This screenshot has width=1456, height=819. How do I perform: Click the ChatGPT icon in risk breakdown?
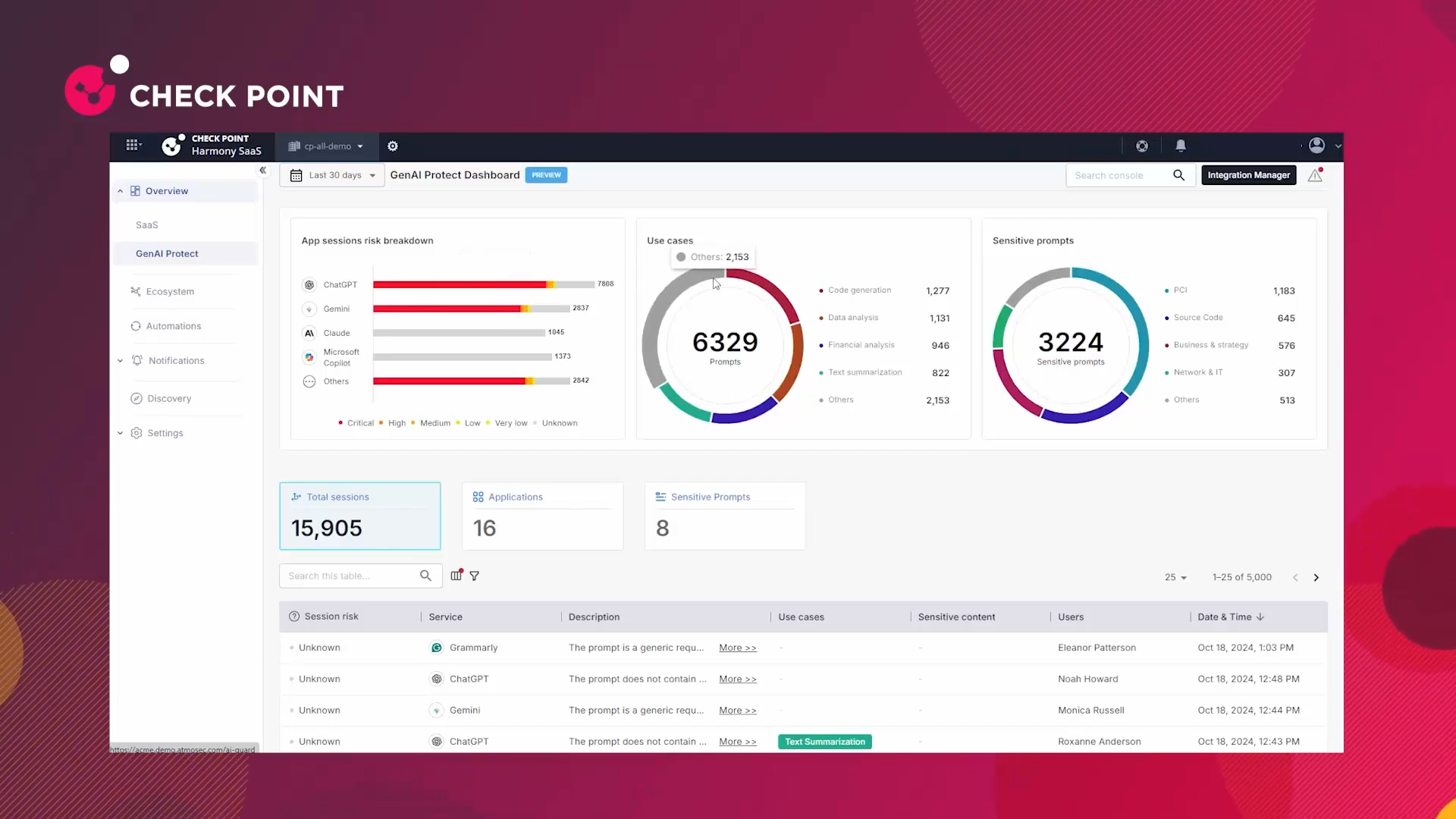pyautogui.click(x=309, y=285)
